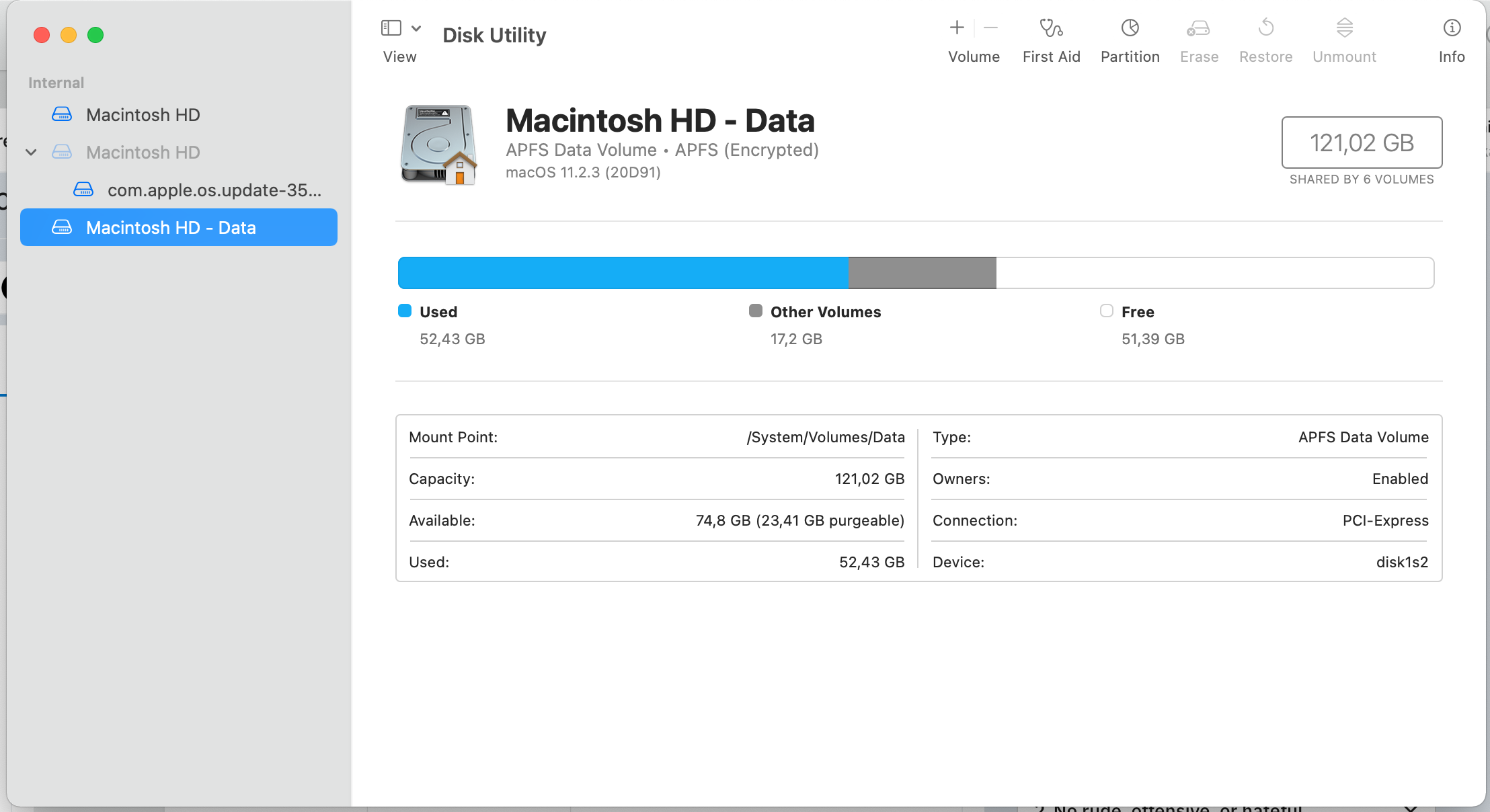Click the blue Used legend swatch
This screenshot has height=812, width=1490.
point(405,311)
